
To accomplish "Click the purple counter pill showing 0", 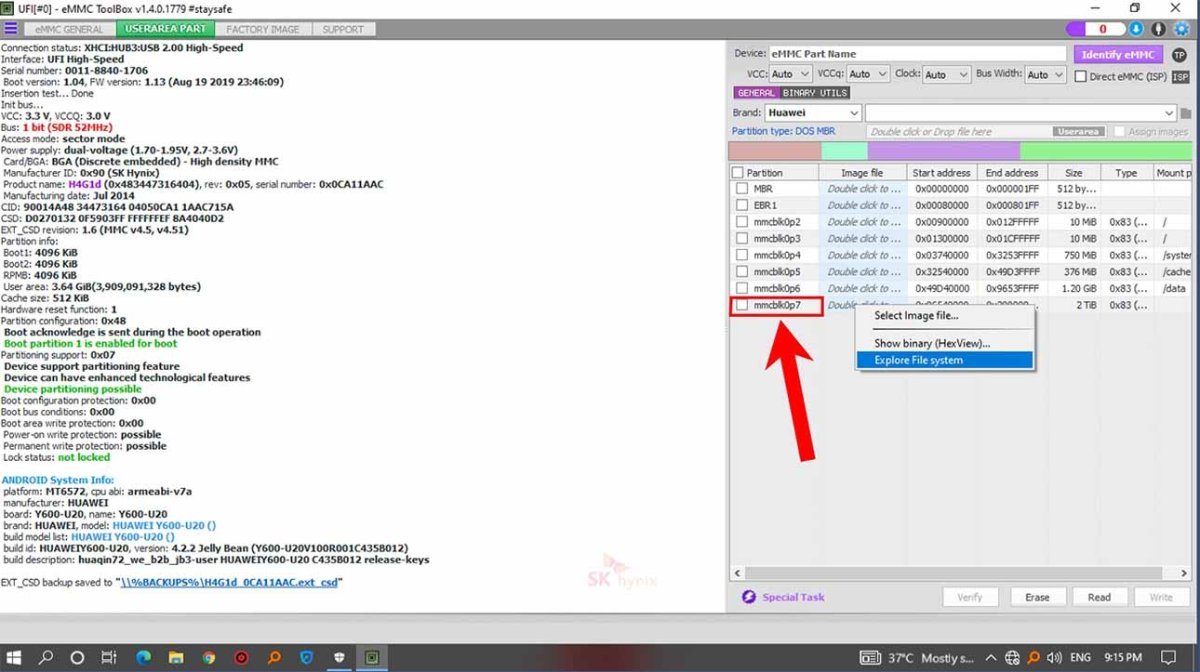I will [x=1096, y=29].
